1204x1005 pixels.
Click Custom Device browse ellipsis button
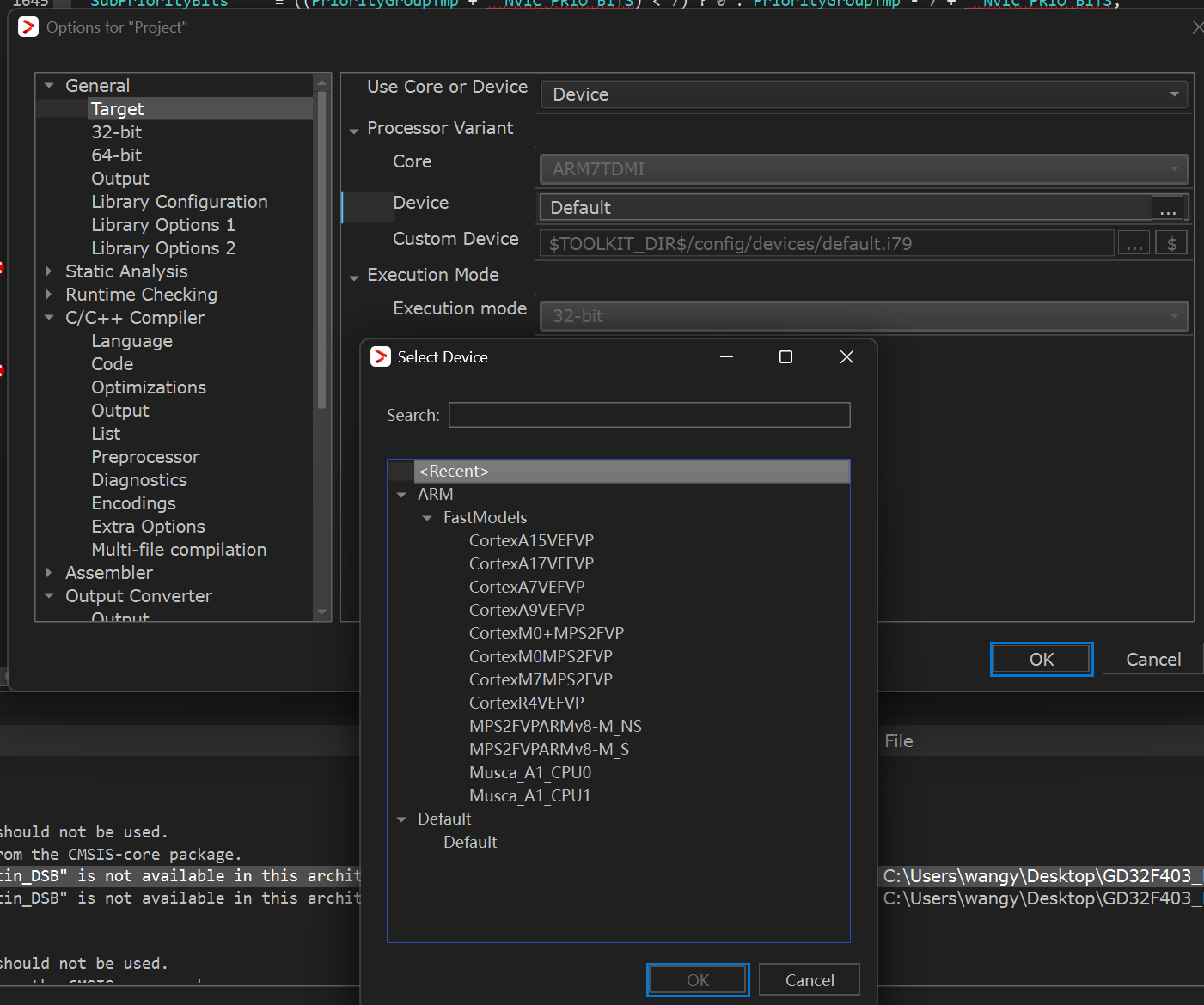1134,244
